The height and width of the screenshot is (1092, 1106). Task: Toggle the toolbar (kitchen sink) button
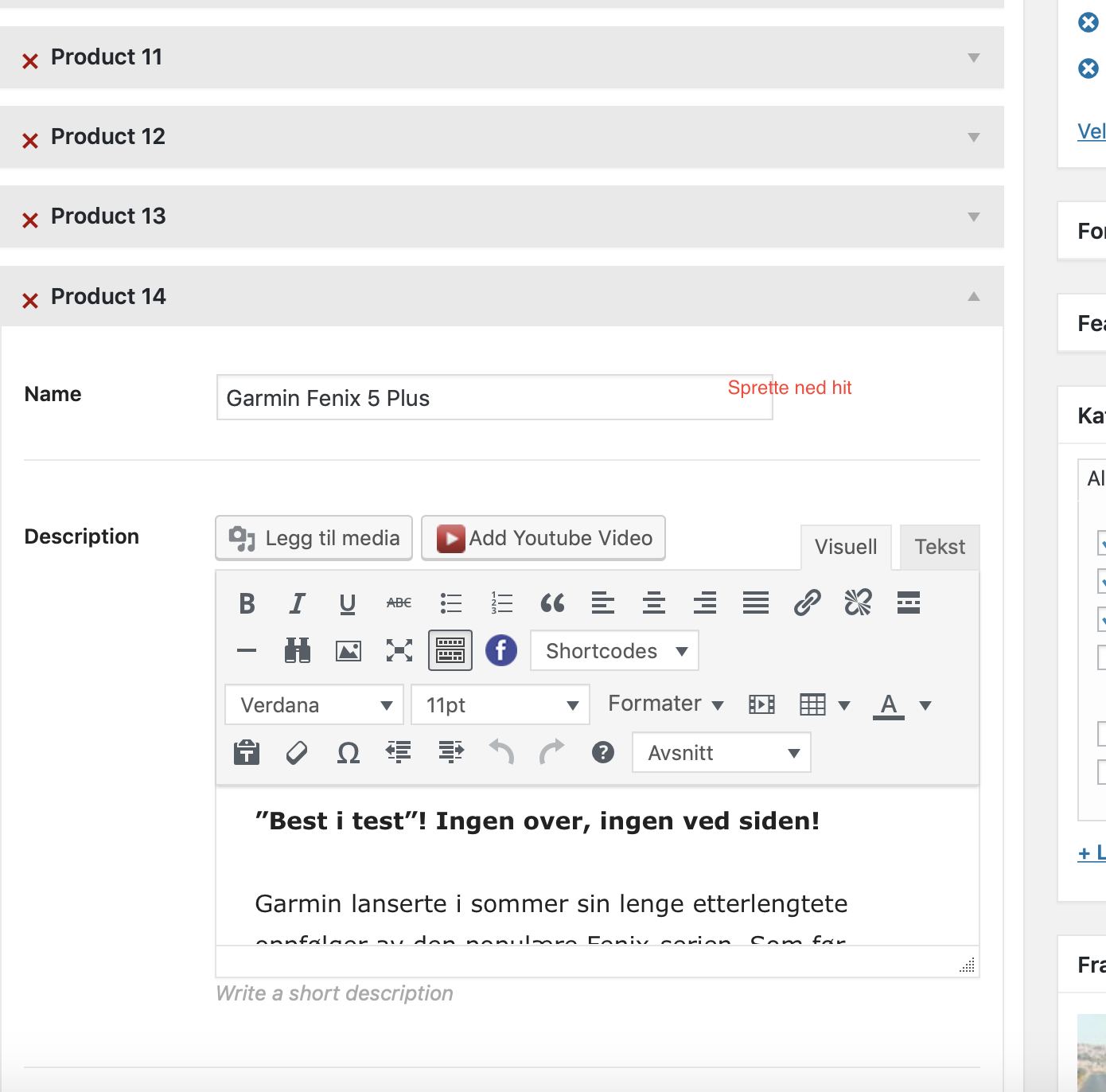pyautogui.click(x=450, y=651)
